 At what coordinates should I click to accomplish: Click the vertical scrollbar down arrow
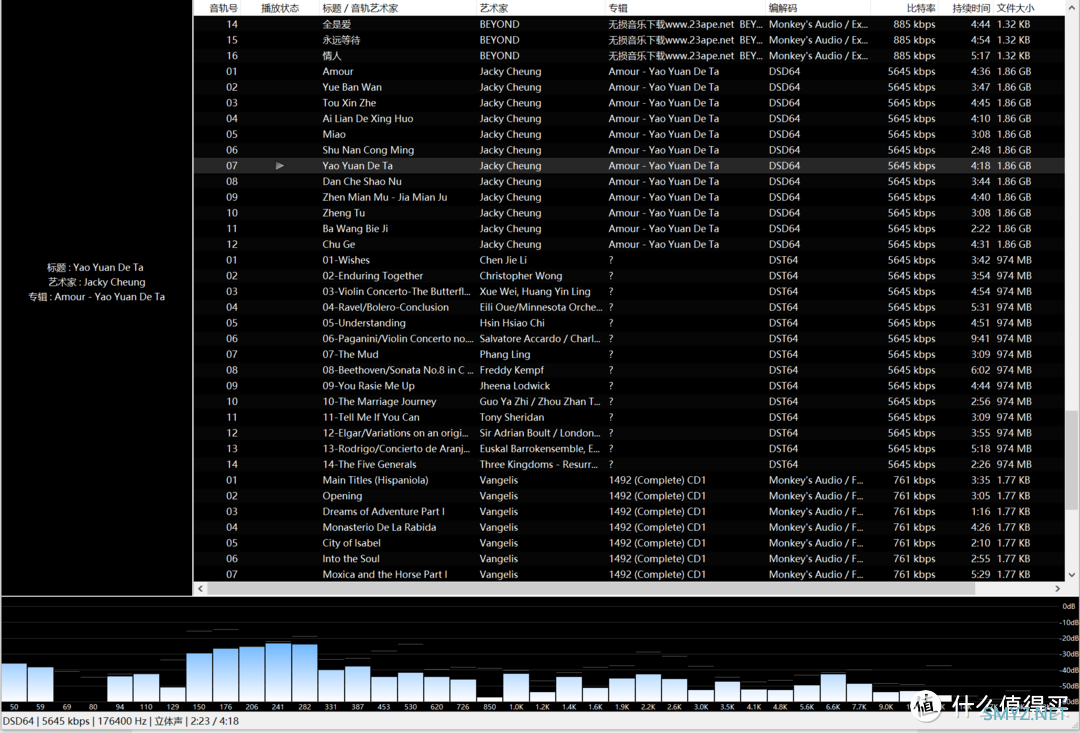1072,575
